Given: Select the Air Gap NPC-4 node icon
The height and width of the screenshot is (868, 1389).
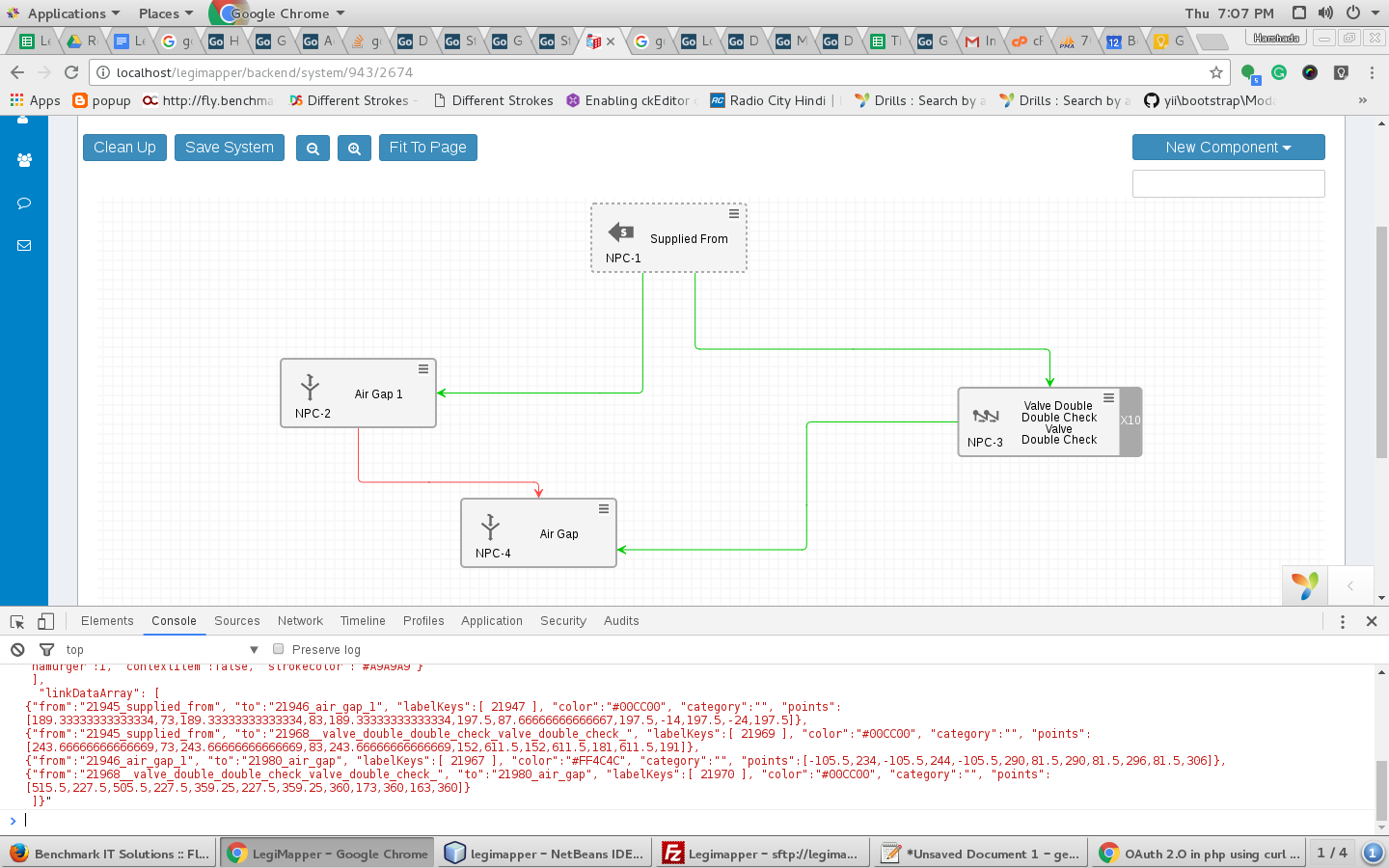Looking at the screenshot, I should (490, 527).
